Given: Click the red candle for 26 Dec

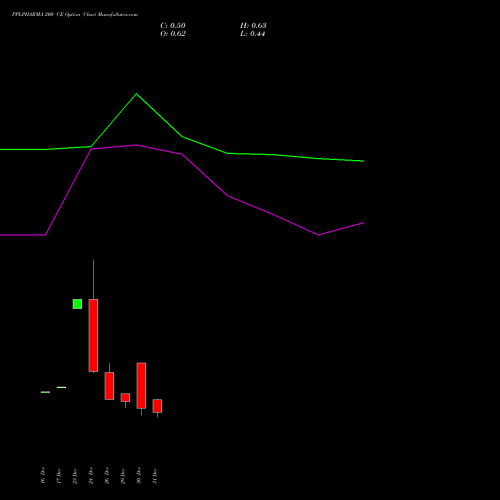Looking at the screenshot, I should pos(109,386).
